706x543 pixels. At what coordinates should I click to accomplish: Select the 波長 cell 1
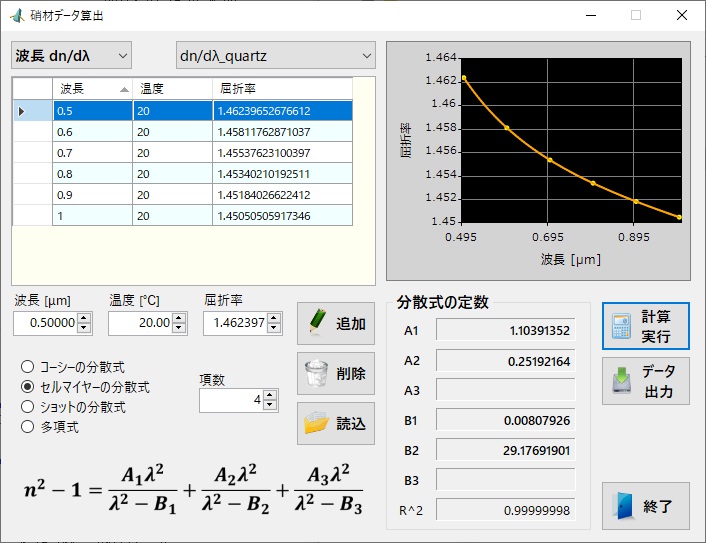[x=92, y=216]
